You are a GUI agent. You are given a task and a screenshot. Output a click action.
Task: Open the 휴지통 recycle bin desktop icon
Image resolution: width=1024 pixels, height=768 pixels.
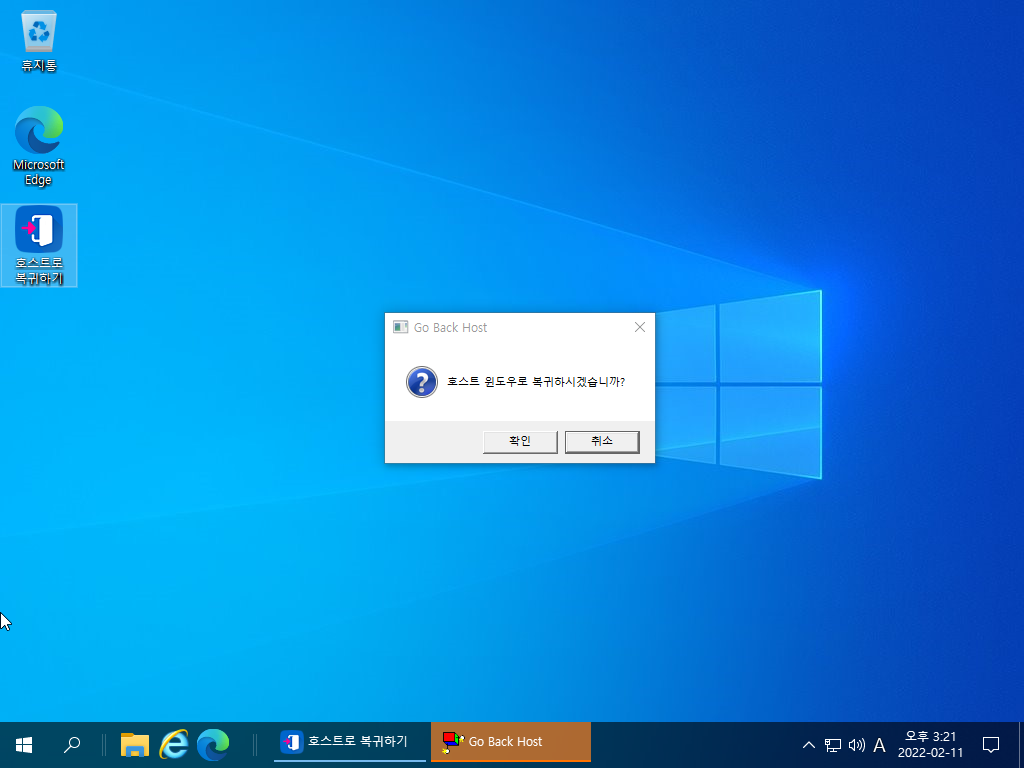click(x=39, y=40)
